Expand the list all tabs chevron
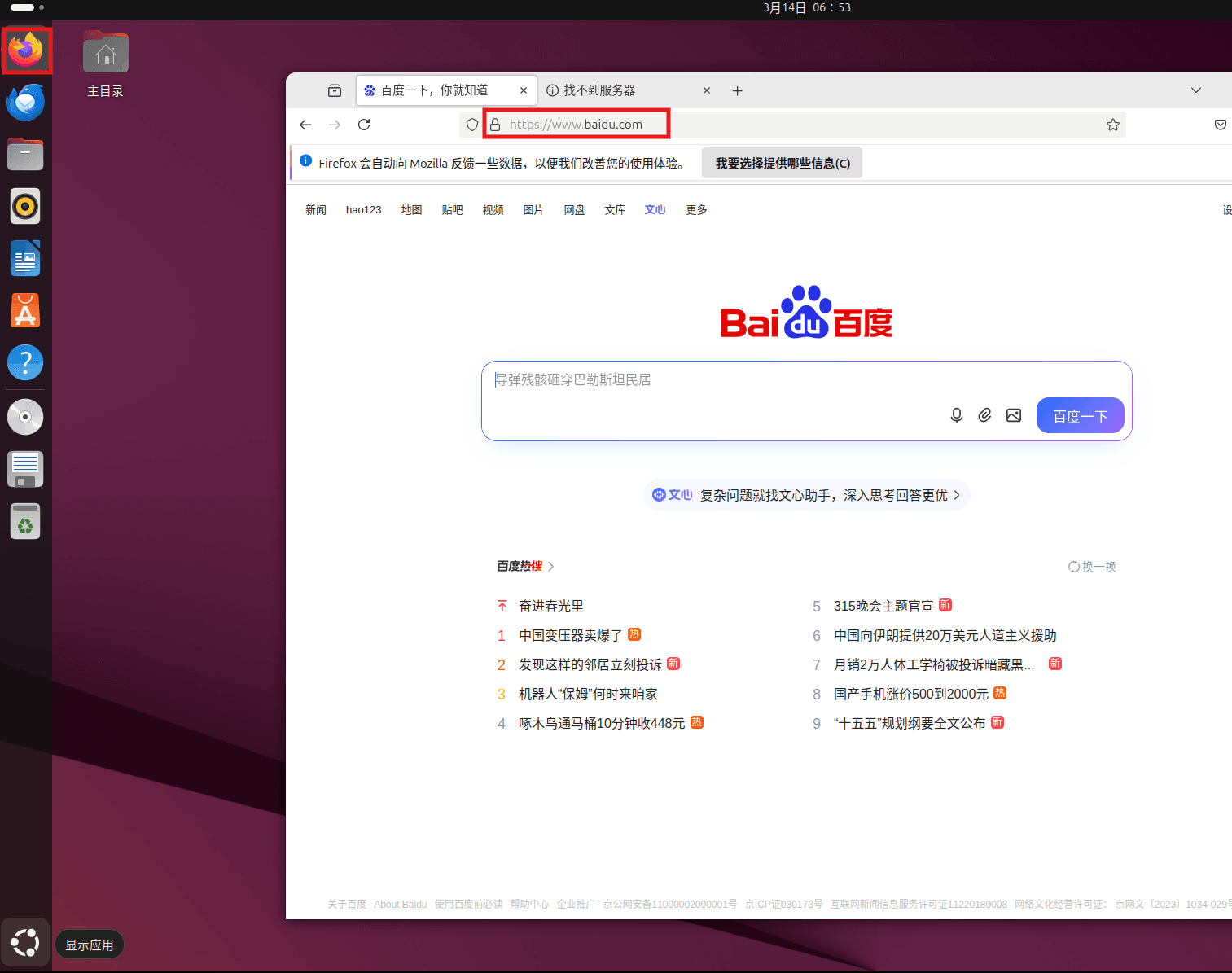 pos(1196,90)
